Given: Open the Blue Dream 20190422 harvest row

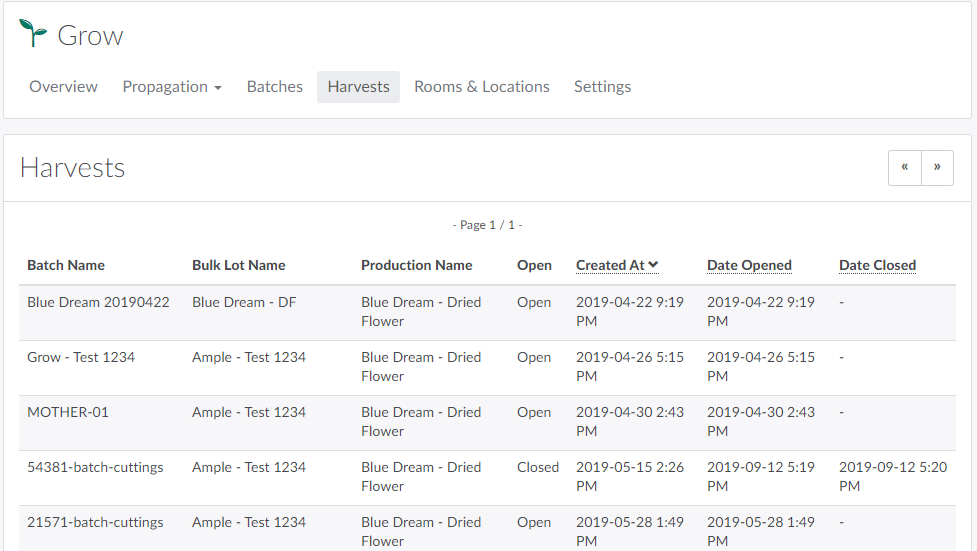Looking at the screenshot, I should (98, 302).
